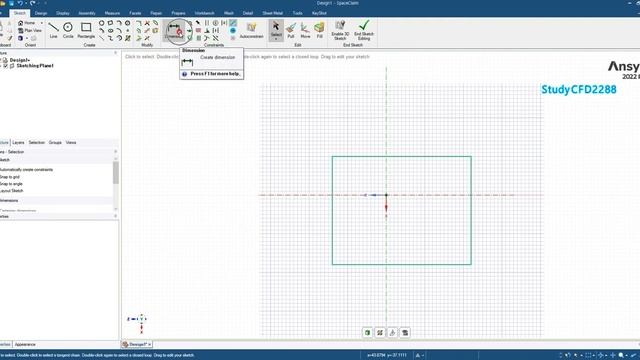The height and width of the screenshot is (360, 640).
Task: Switch to the Layers panel tab
Action: 18,142
